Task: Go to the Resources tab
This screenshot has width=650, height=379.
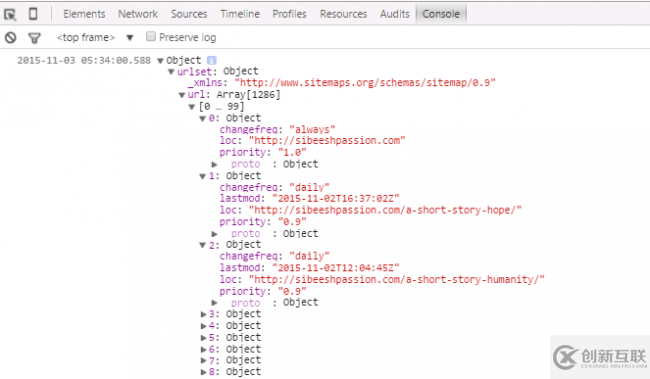Action: 343,14
